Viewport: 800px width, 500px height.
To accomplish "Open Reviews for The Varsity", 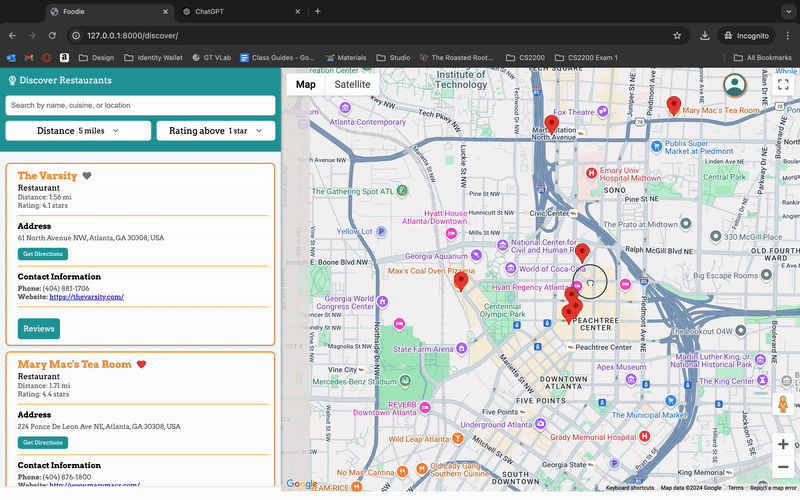I will point(39,329).
